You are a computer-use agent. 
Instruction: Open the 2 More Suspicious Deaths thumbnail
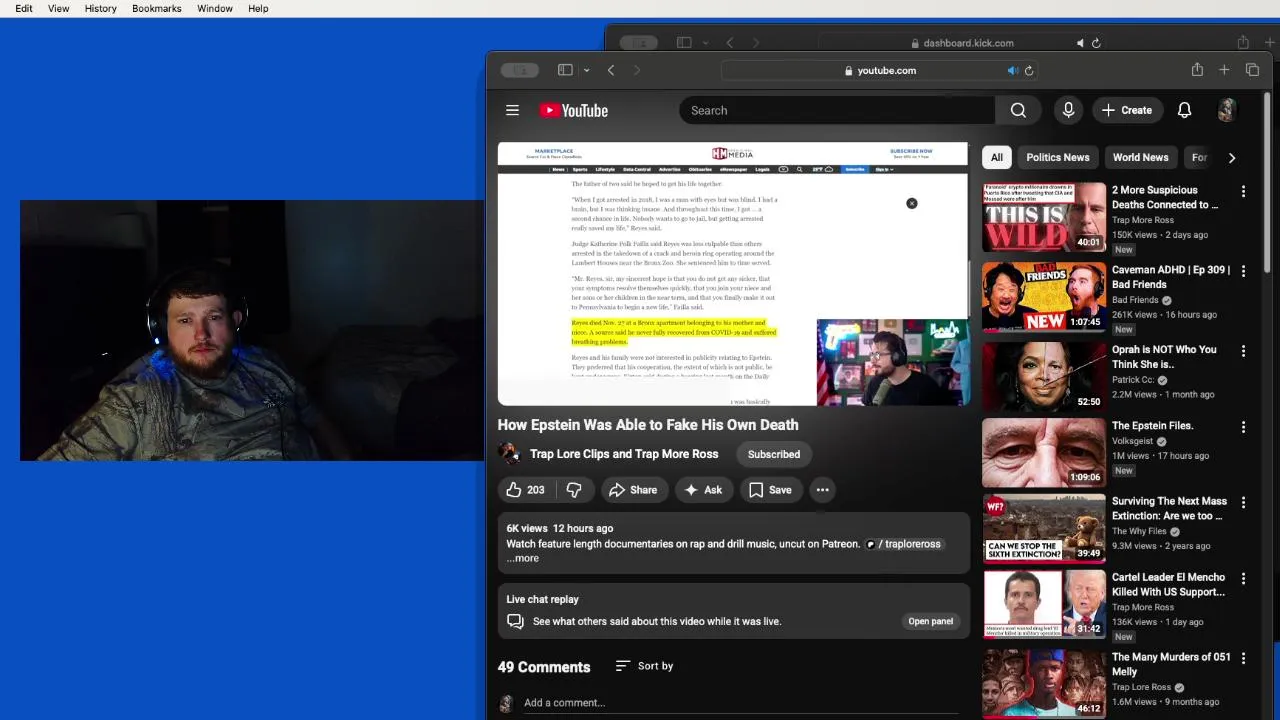click(x=1044, y=217)
